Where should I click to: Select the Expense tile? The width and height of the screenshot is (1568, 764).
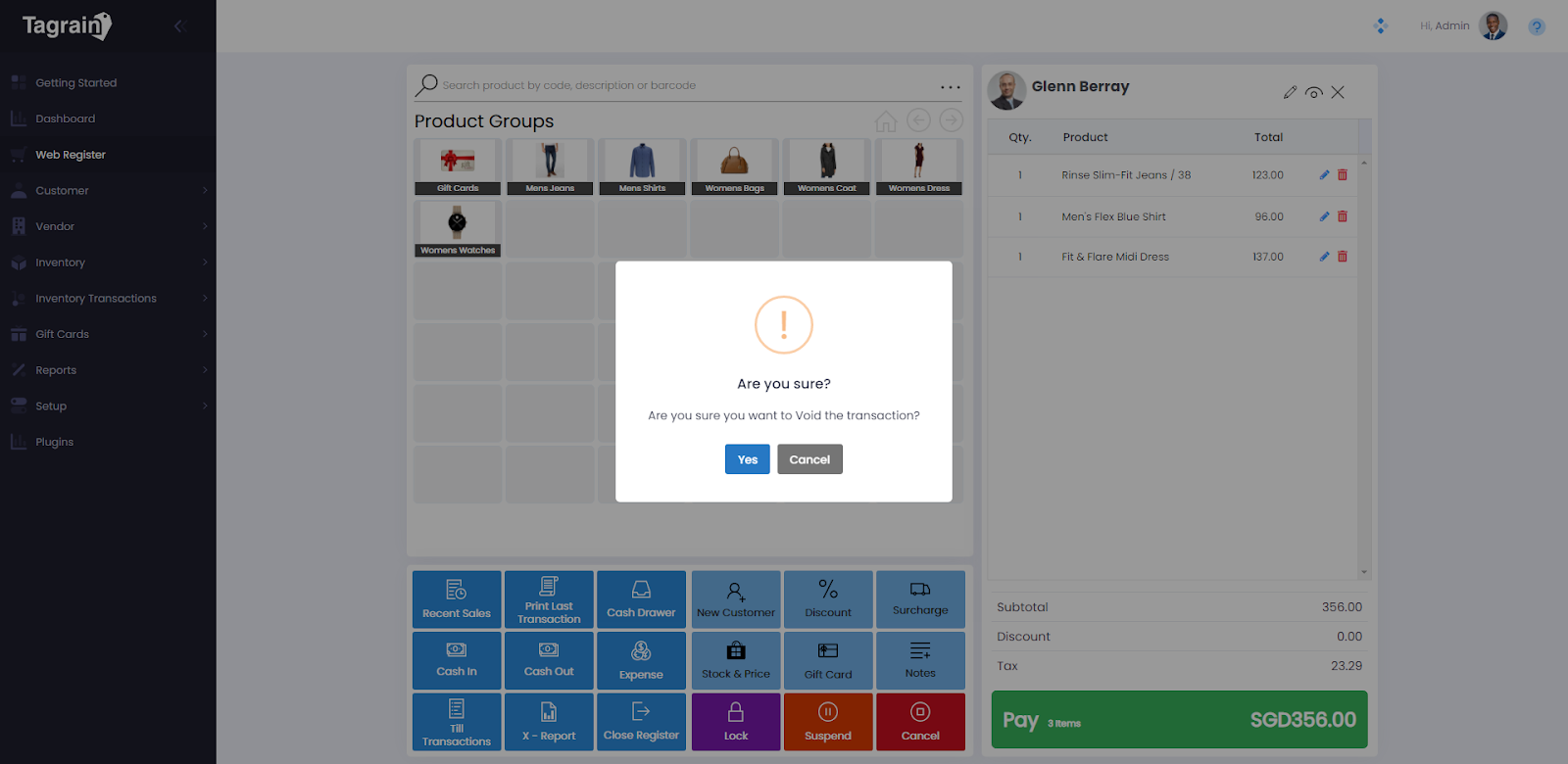click(x=641, y=660)
